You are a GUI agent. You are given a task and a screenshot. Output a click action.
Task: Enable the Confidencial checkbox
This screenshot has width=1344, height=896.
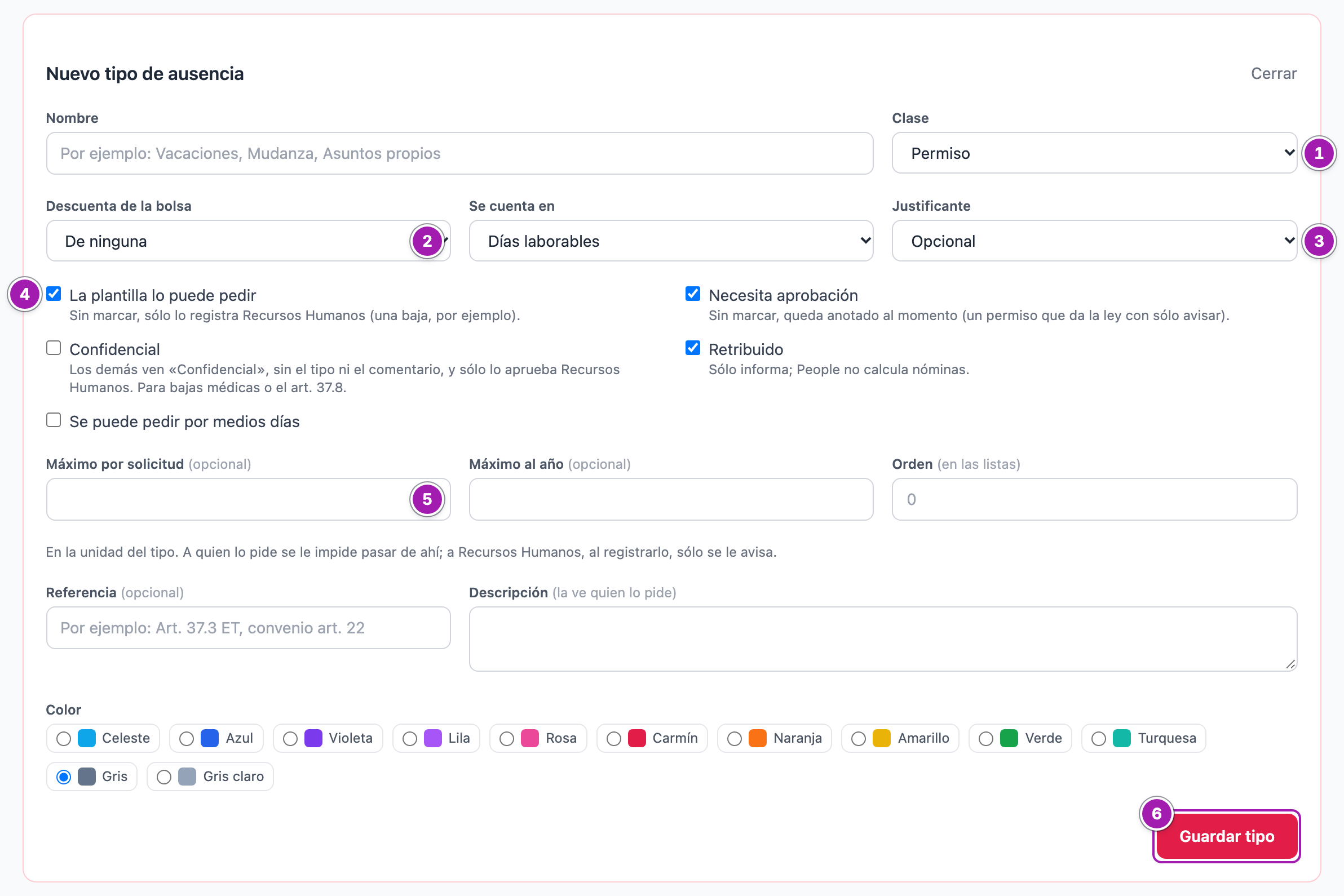point(54,348)
